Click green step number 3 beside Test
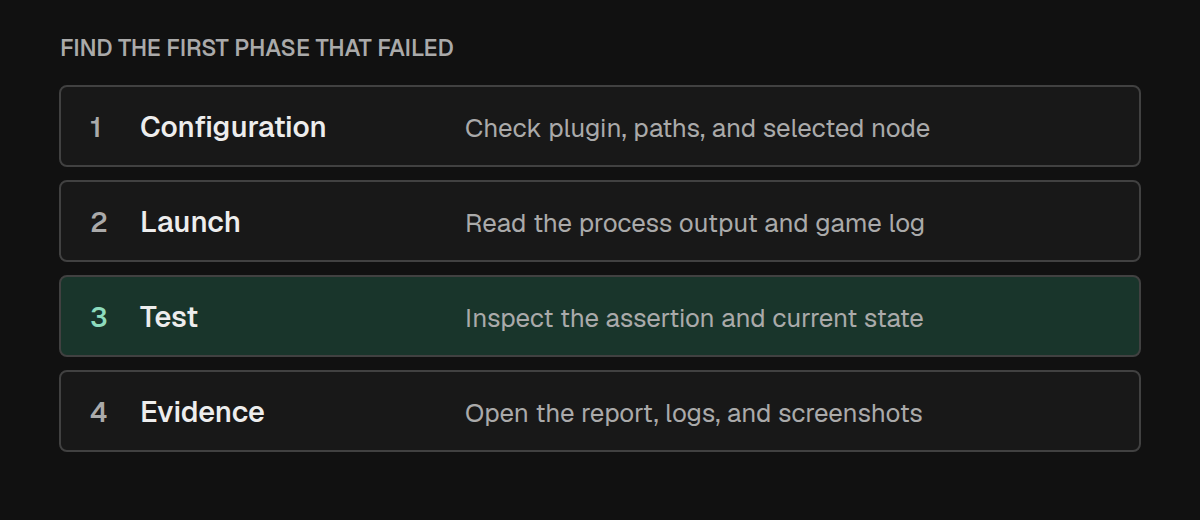 (x=98, y=318)
